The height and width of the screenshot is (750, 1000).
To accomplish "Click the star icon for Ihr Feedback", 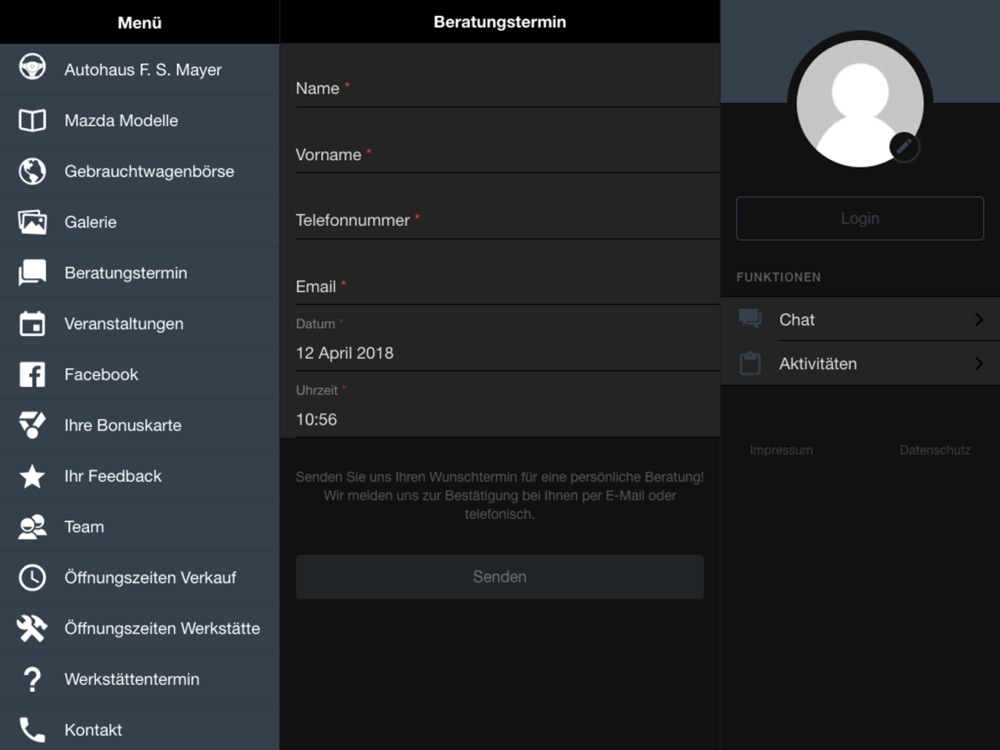I will pos(33,476).
